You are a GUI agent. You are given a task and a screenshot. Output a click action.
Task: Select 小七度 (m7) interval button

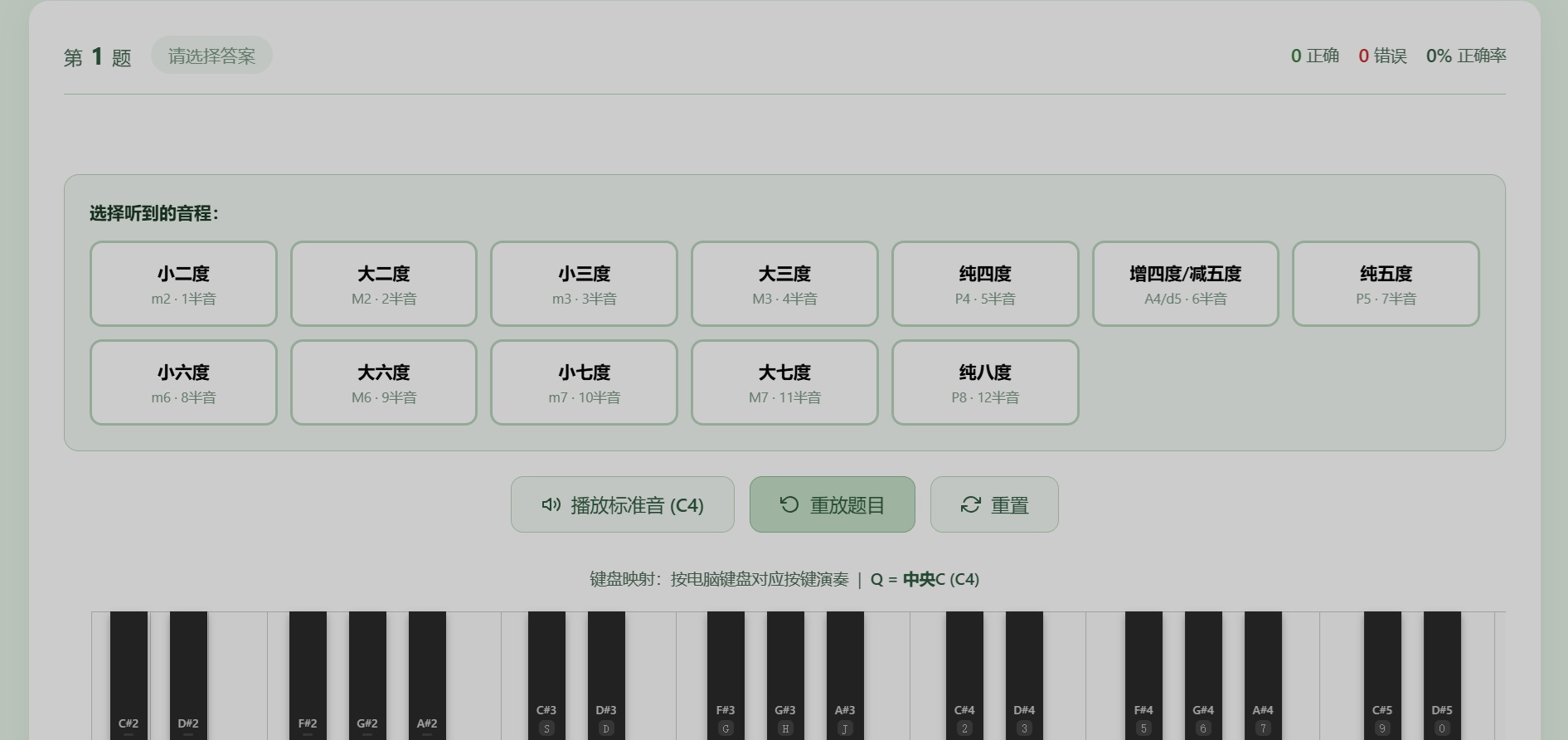point(584,382)
